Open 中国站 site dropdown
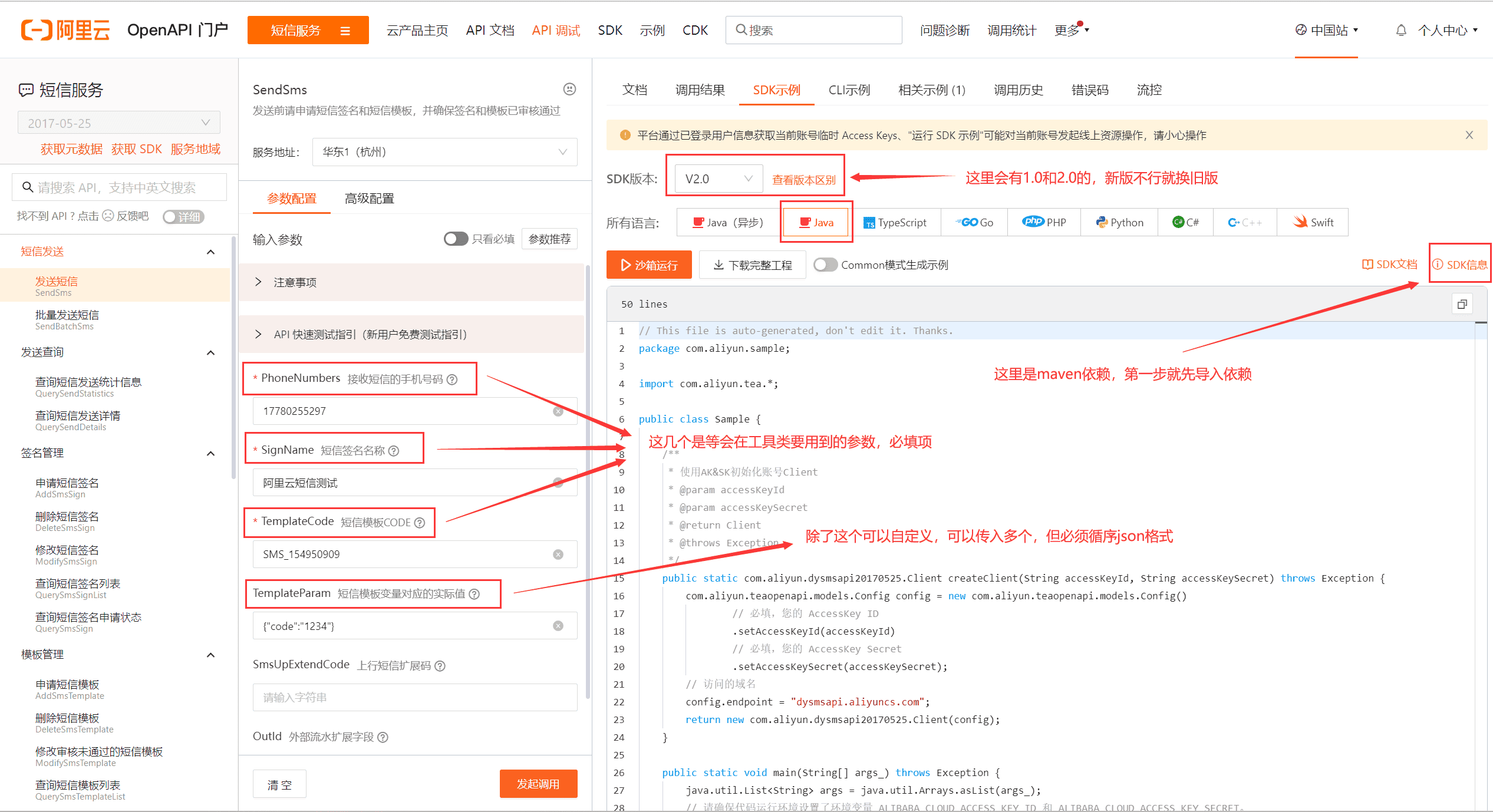Viewport: 1493px width, 812px height. 1326,30
